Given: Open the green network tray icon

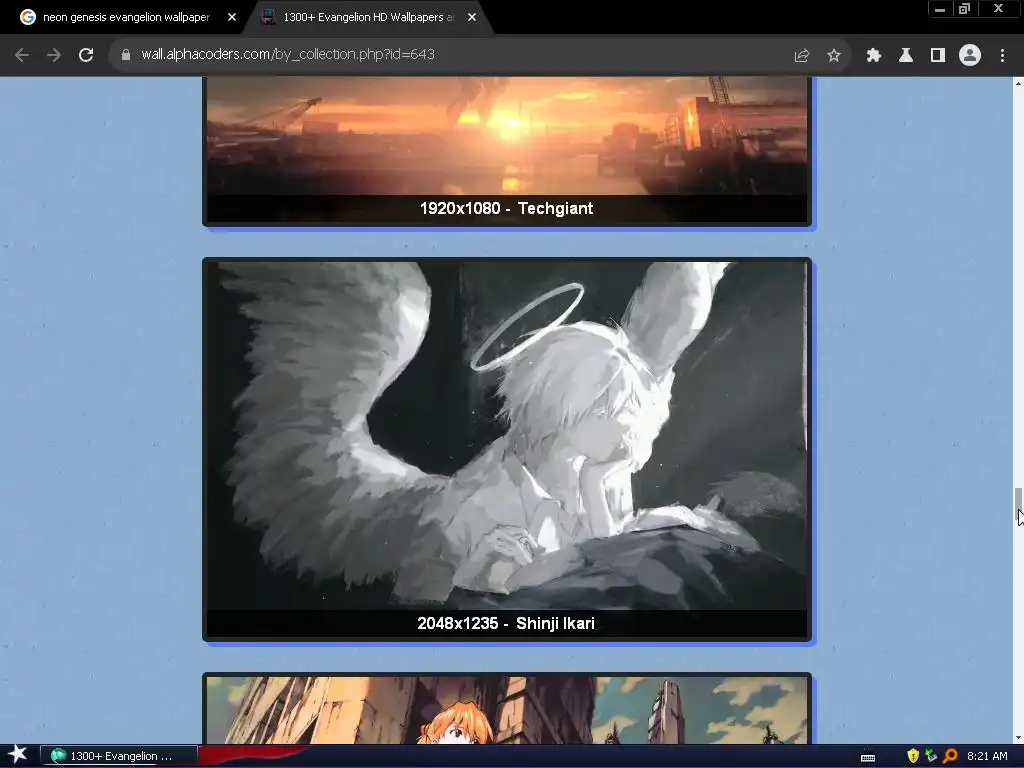Looking at the screenshot, I should point(931,756).
